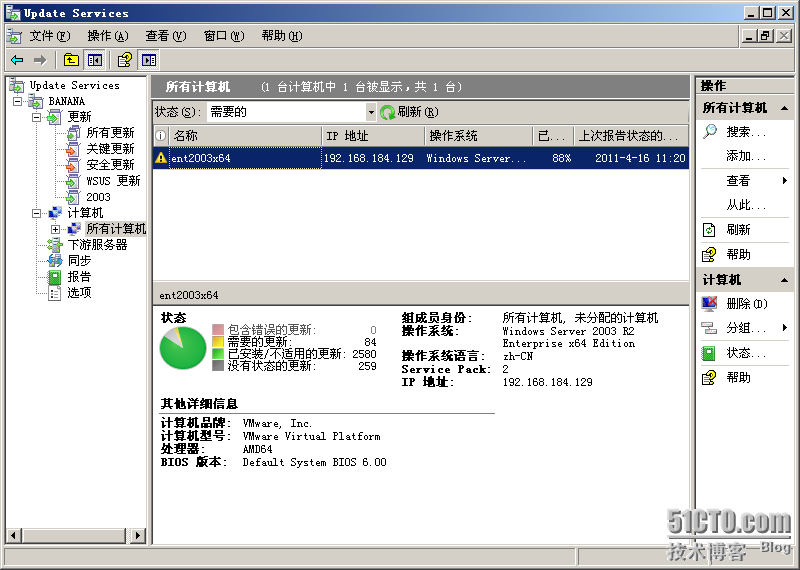This screenshot has height=570, width=800.
Task: Click the green Status report icon
Action: (709, 353)
